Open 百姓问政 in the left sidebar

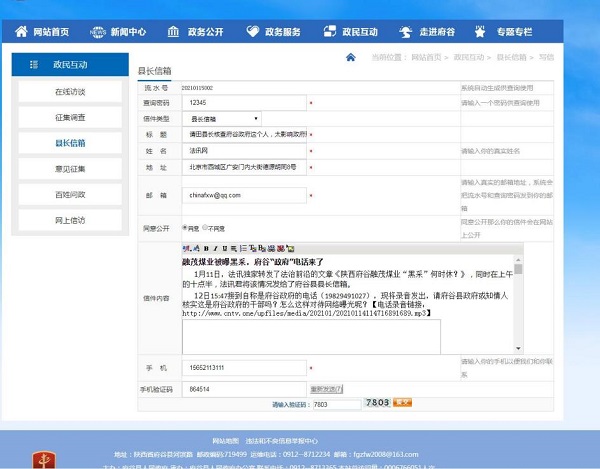tap(70, 194)
